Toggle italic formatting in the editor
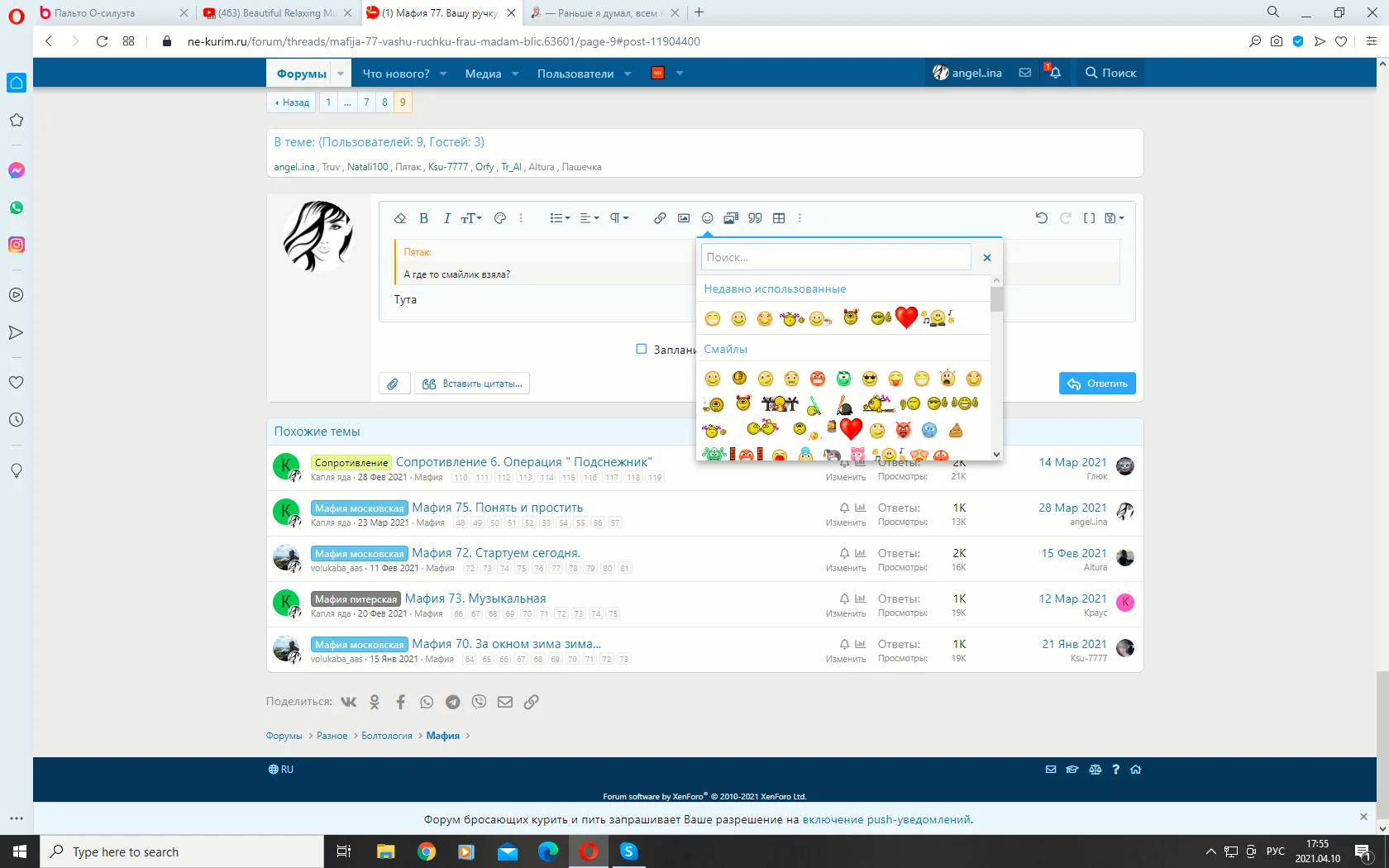 [446, 218]
